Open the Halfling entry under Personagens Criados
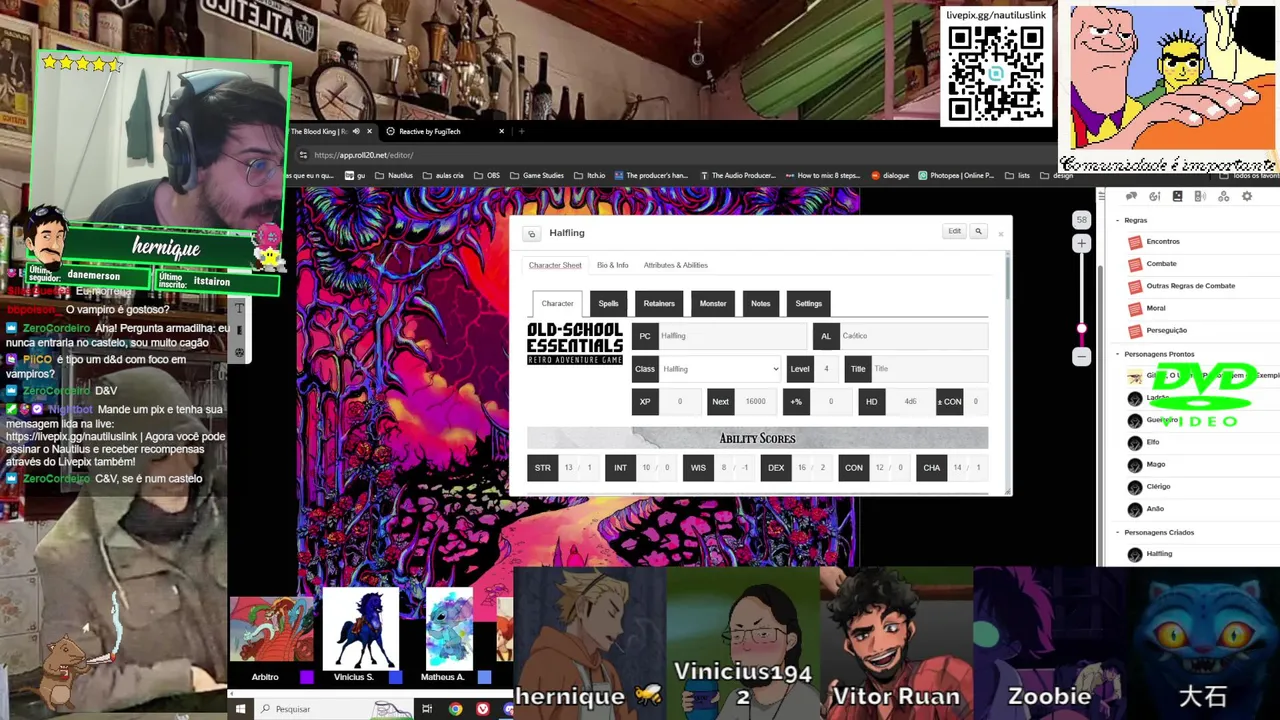This screenshot has height=720, width=1280. (x=1159, y=553)
